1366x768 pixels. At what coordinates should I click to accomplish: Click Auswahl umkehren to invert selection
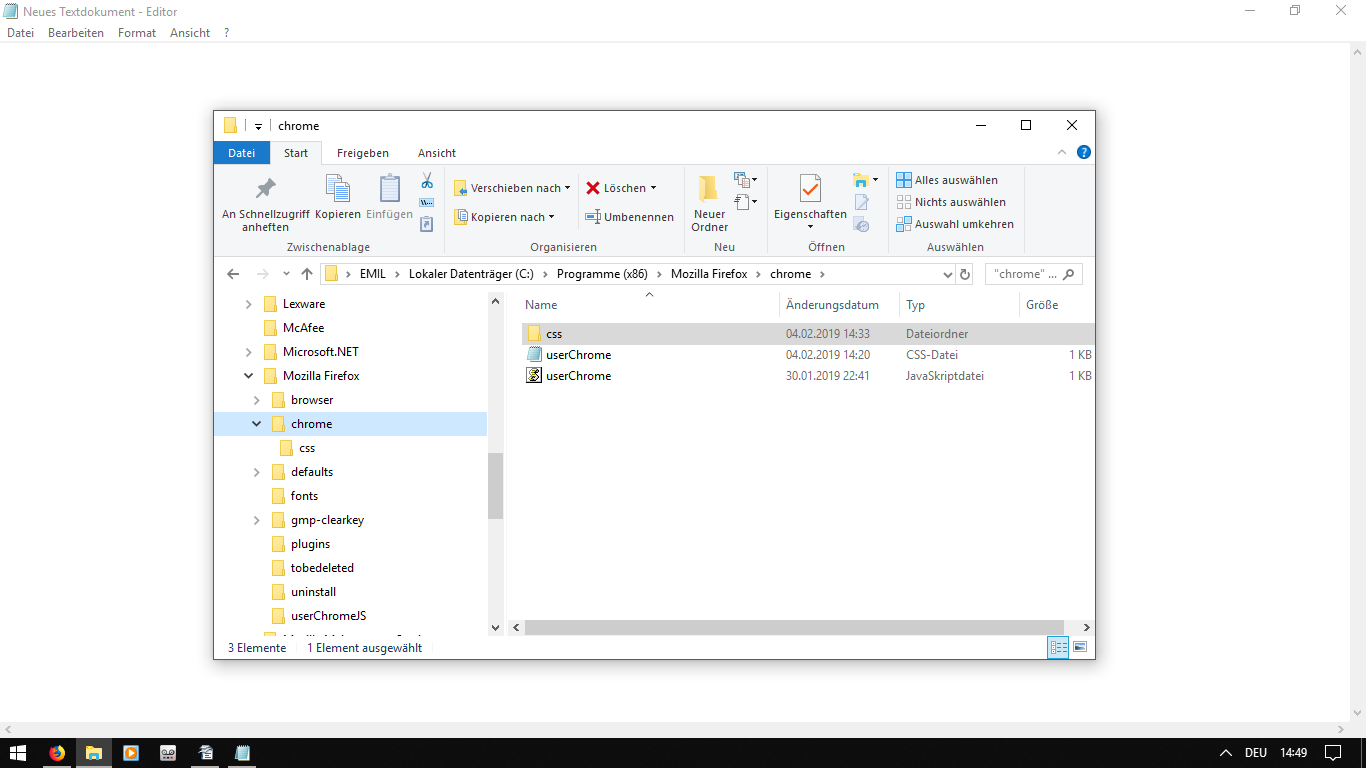pos(955,224)
